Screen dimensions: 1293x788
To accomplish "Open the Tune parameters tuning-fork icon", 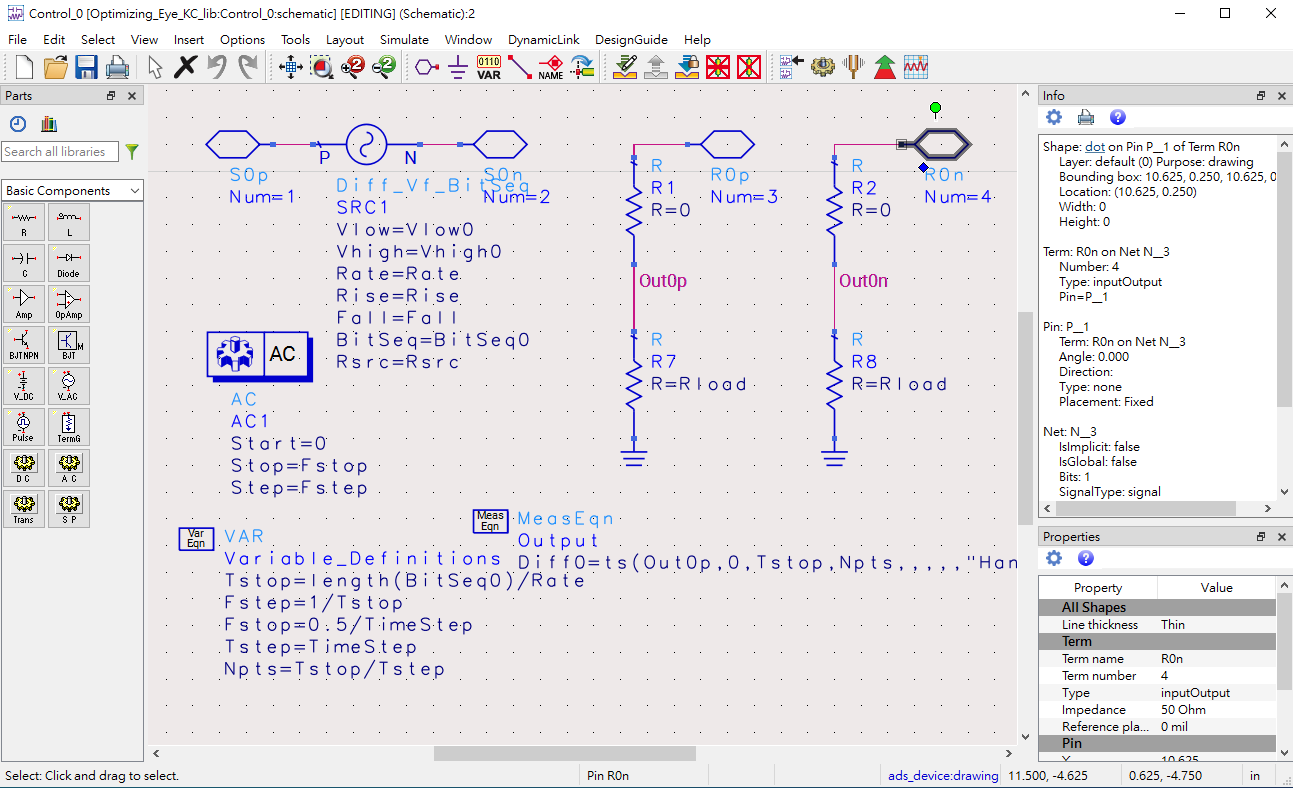I will click(x=853, y=67).
